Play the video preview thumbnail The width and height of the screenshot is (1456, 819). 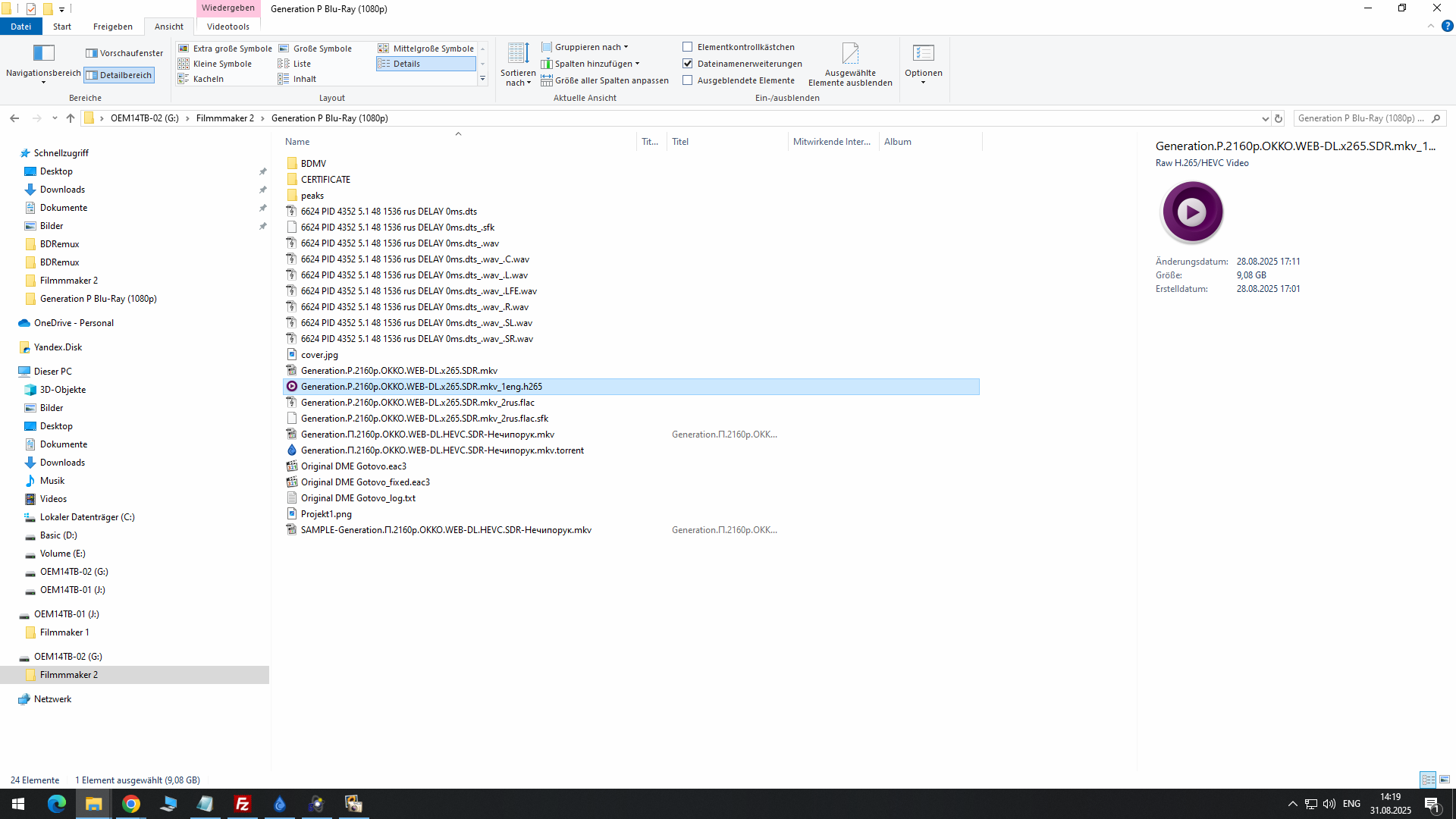1192,212
